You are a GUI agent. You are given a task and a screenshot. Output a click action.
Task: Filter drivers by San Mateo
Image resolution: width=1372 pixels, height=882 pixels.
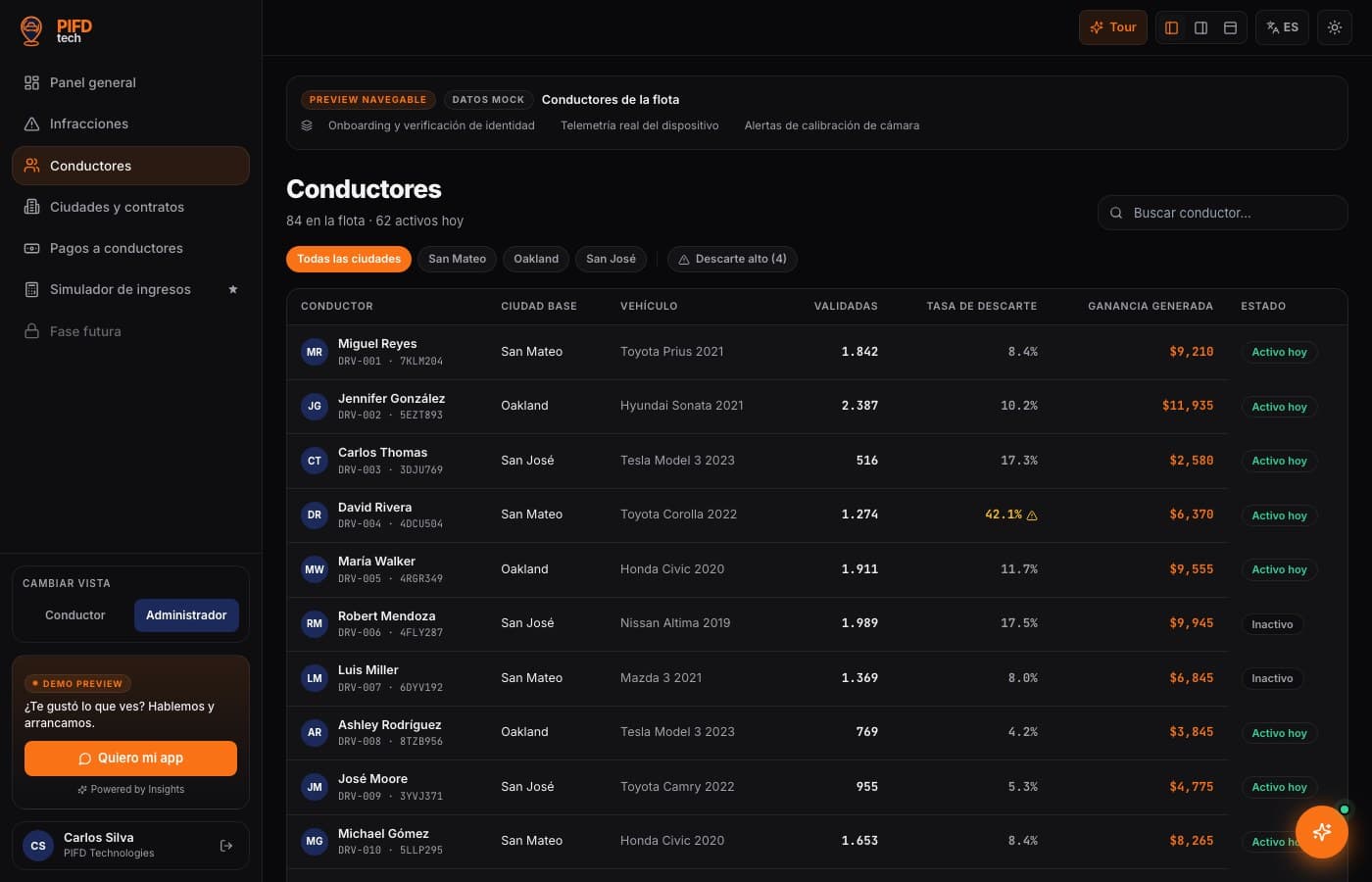457,259
